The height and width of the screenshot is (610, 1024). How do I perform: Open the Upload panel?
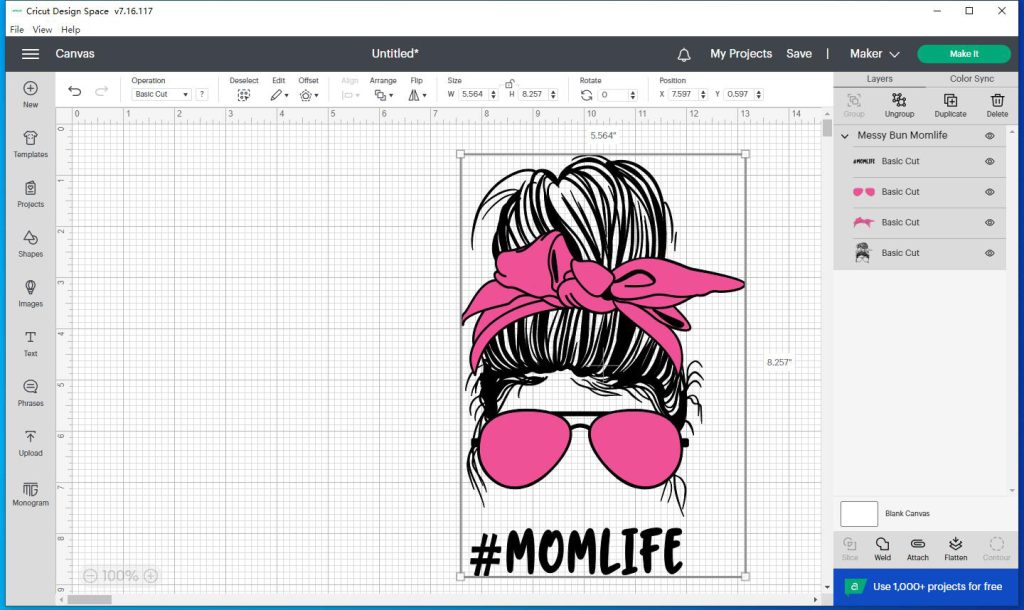(x=30, y=445)
